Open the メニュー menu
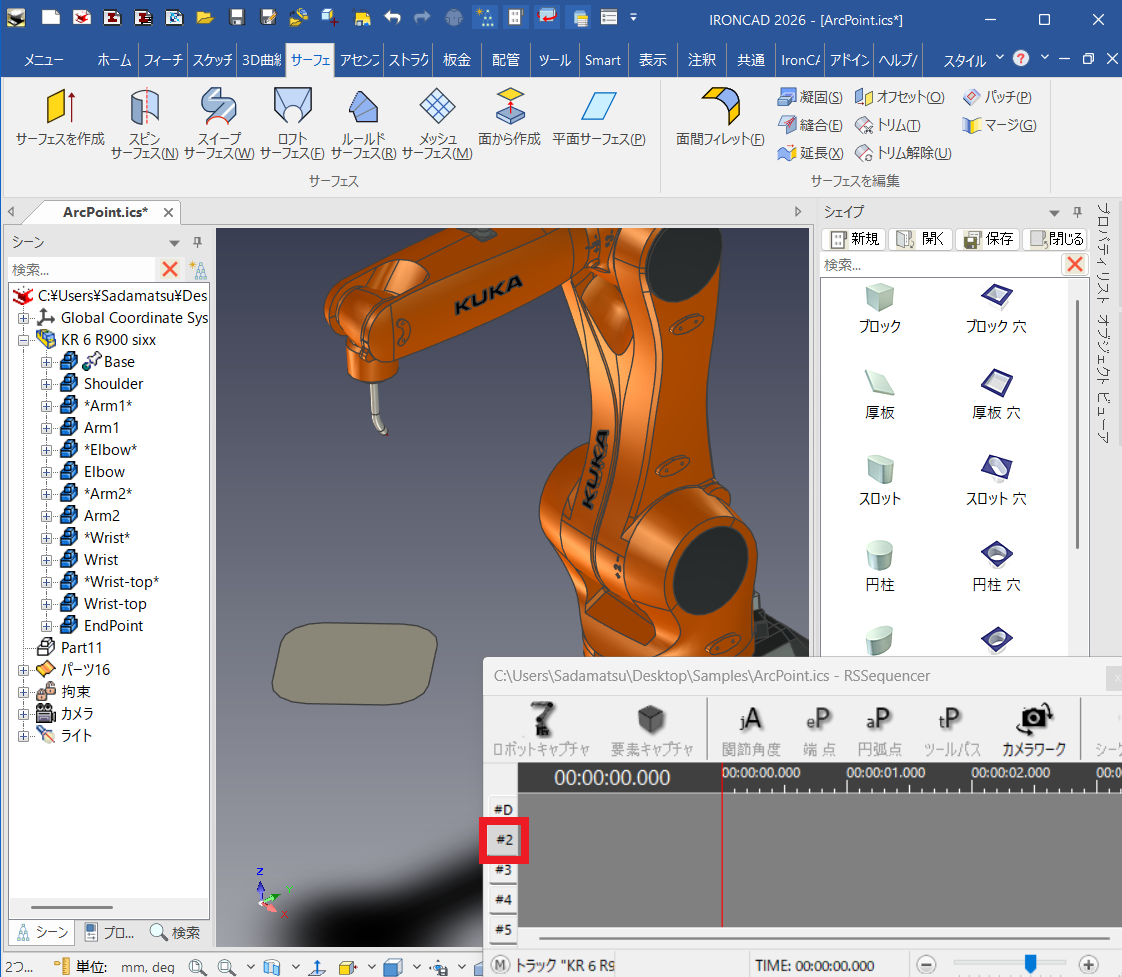1122x977 pixels. click(44, 60)
